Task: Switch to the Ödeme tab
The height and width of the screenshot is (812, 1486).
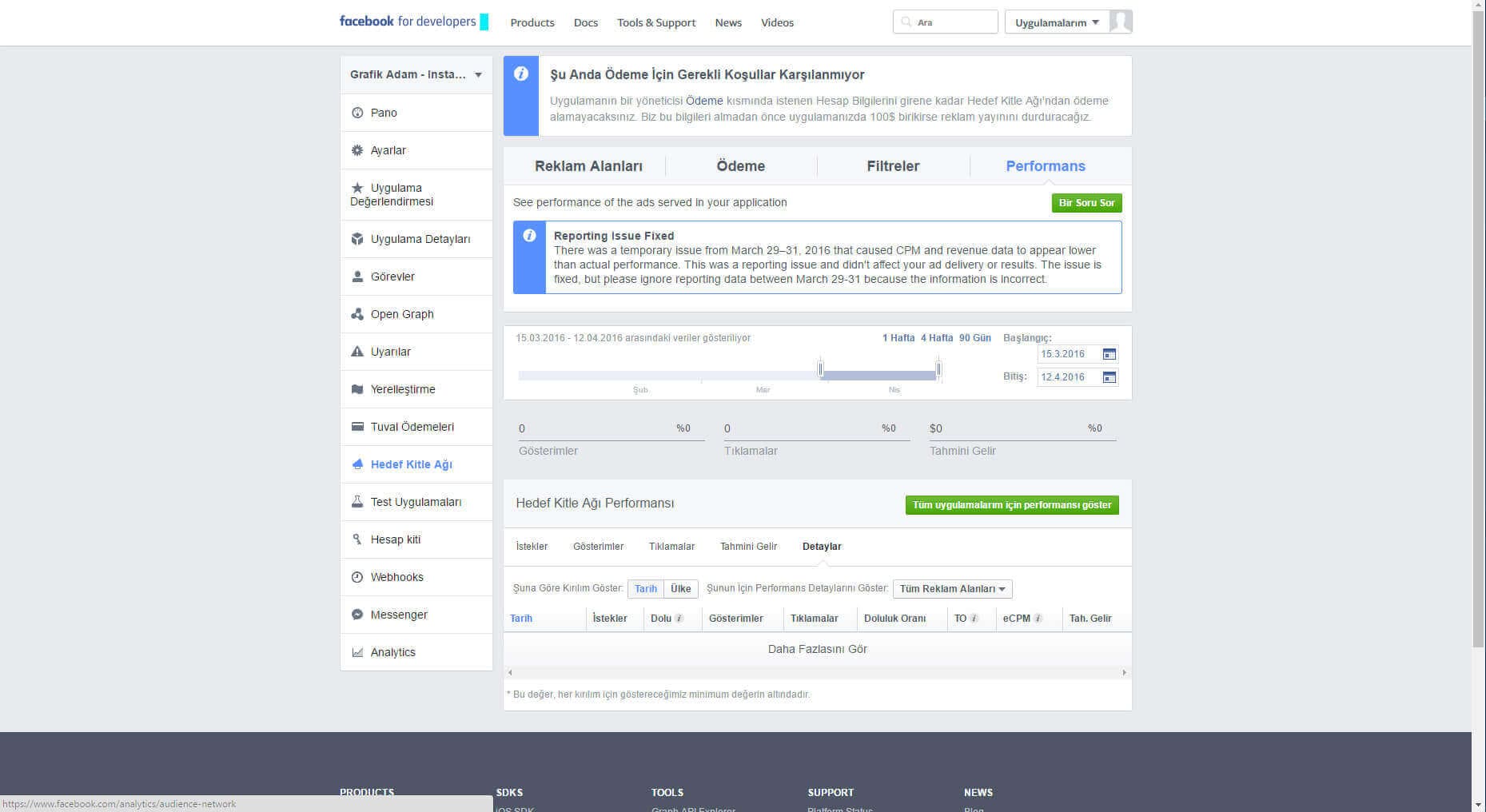Action: [741, 166]
